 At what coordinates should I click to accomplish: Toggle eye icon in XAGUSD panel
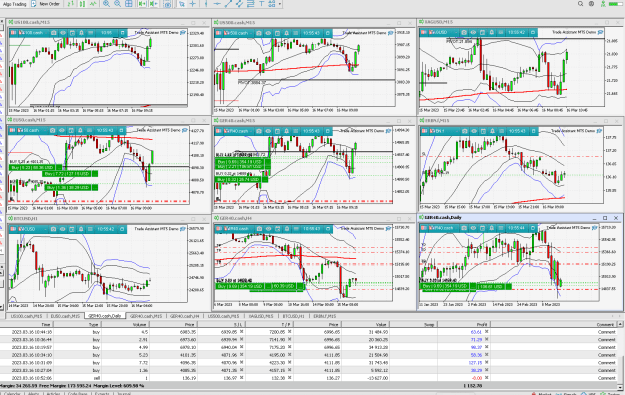tap(473, 32)
